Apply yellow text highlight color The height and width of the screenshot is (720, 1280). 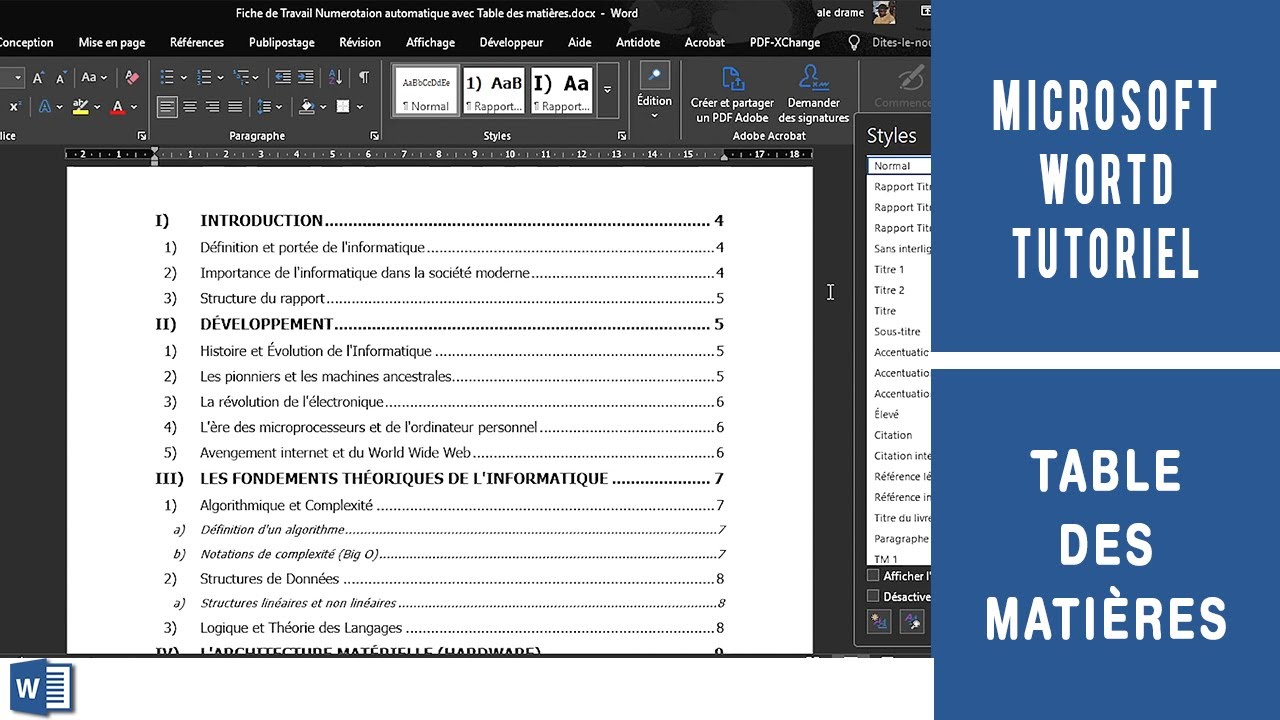click(x=81, y=106)
